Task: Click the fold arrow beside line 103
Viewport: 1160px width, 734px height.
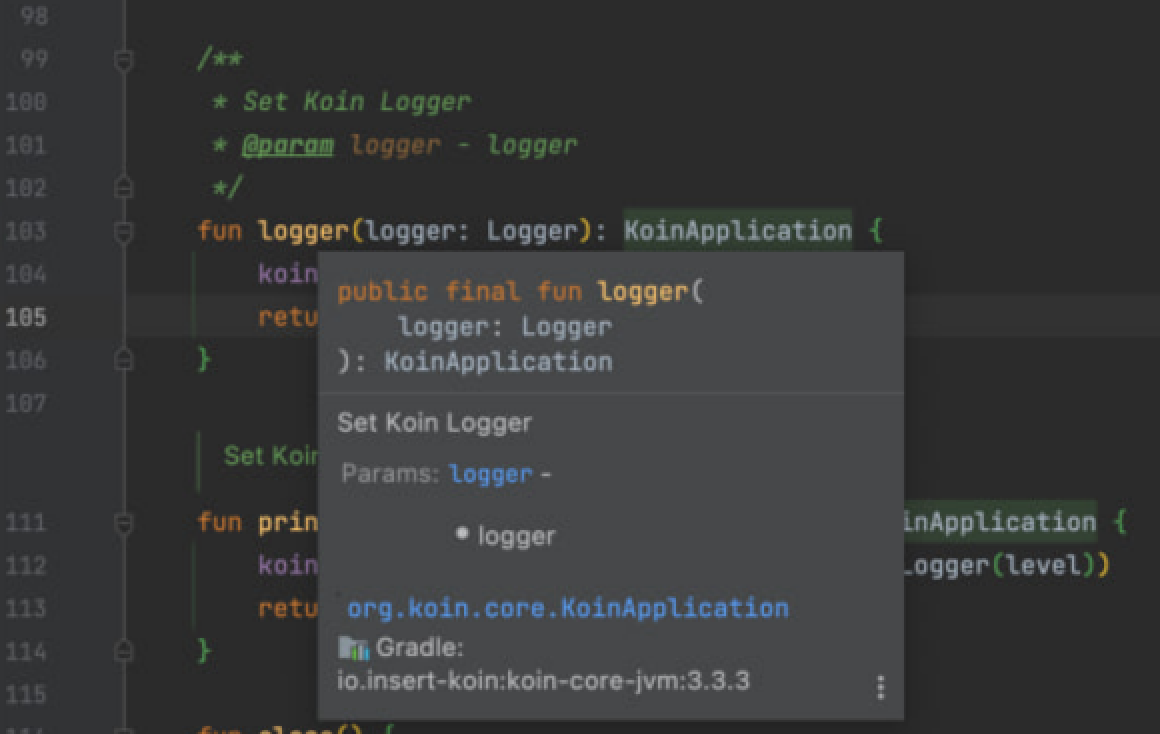Action: click(x=122, y=230)
